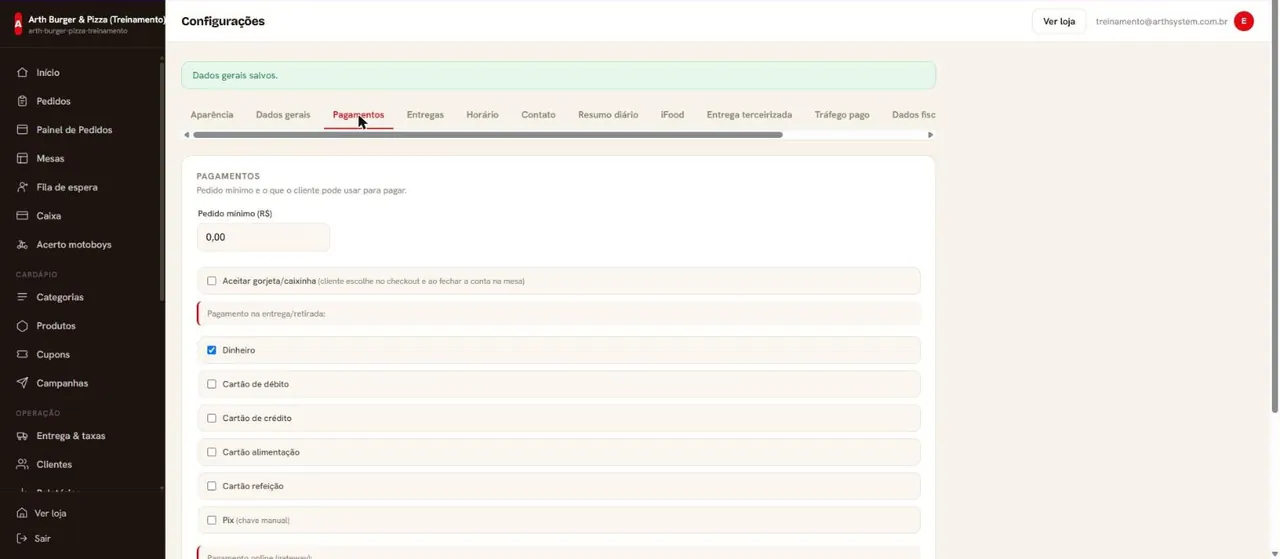Viewport: 1280px width, 559px height.
Task: Open Pedidos in the sidebar
Action: point(53,101)
